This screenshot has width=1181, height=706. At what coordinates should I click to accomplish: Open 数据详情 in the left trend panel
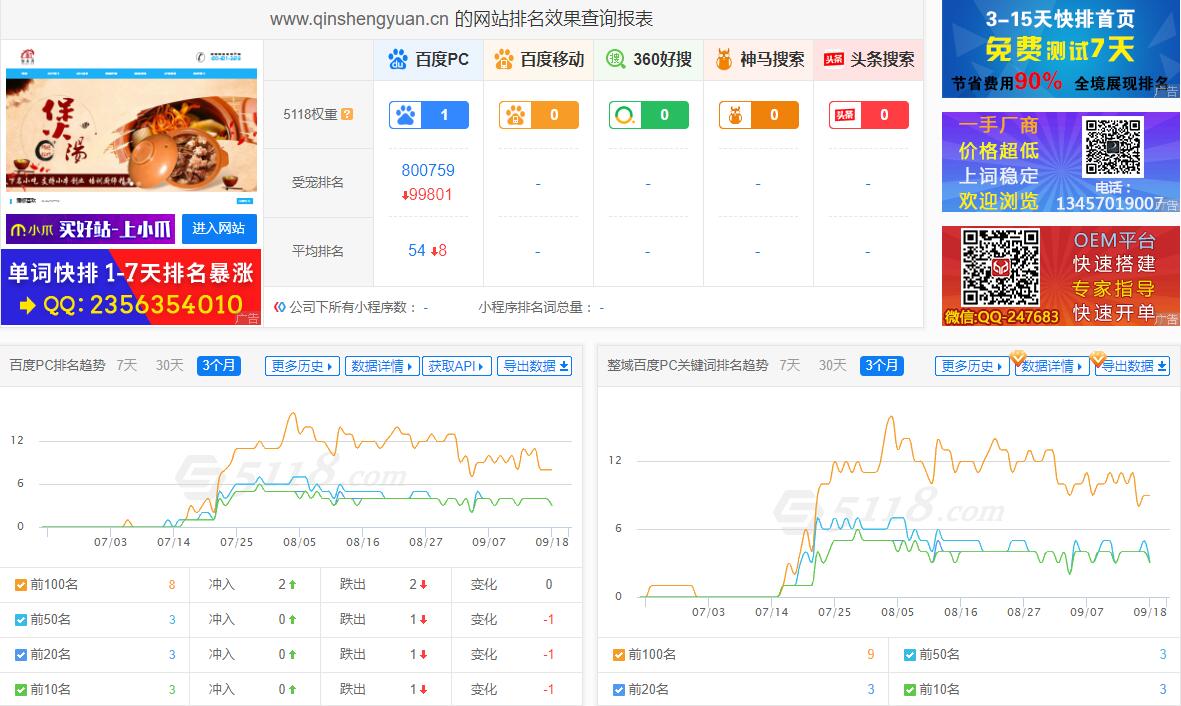click(x=382, y=366)
